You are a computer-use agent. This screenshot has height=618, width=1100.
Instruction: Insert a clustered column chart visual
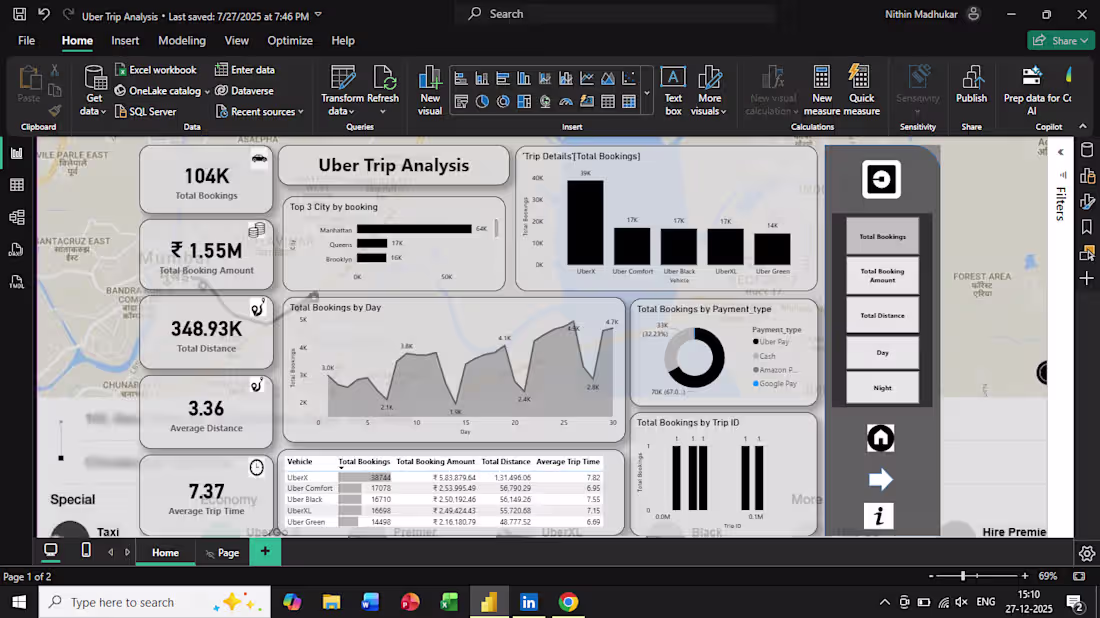(524, 79)
